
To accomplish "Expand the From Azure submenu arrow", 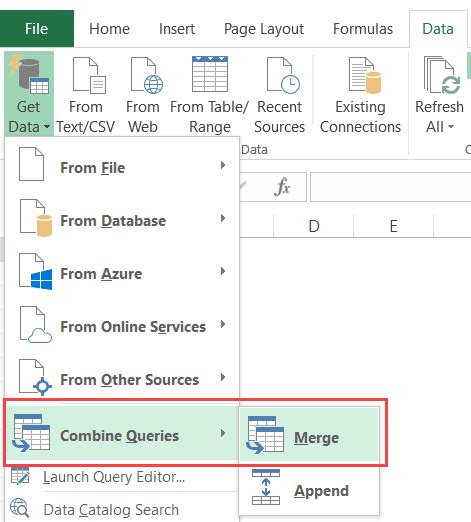I will 223,271.
